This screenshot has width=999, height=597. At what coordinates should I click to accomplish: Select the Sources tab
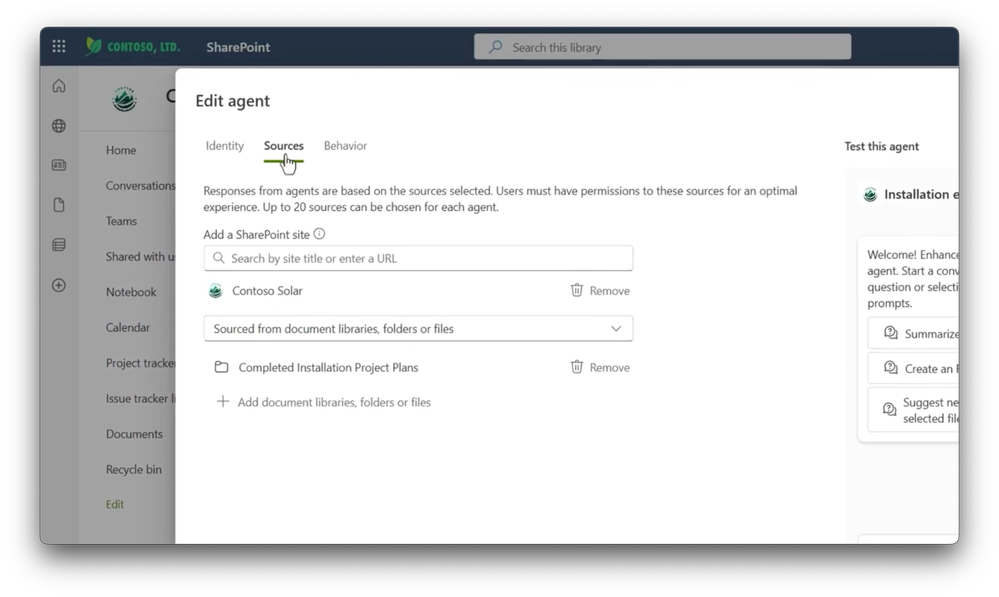(x=284, y=146)
